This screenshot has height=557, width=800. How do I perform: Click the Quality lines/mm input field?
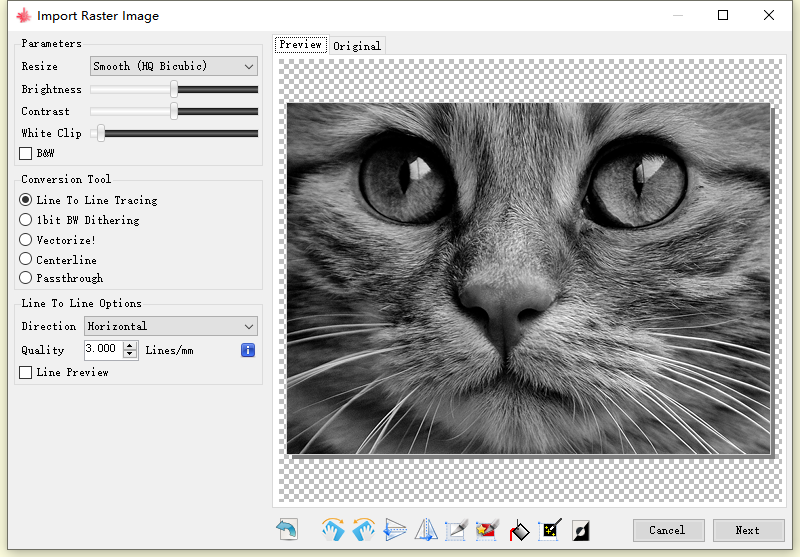click(x=104, y=350)
